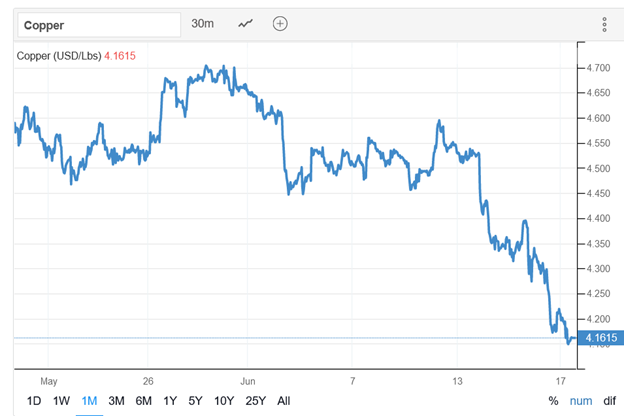Select the 10Y time range
This screenshot has height=416, width=624.
(x=223, y=401)
